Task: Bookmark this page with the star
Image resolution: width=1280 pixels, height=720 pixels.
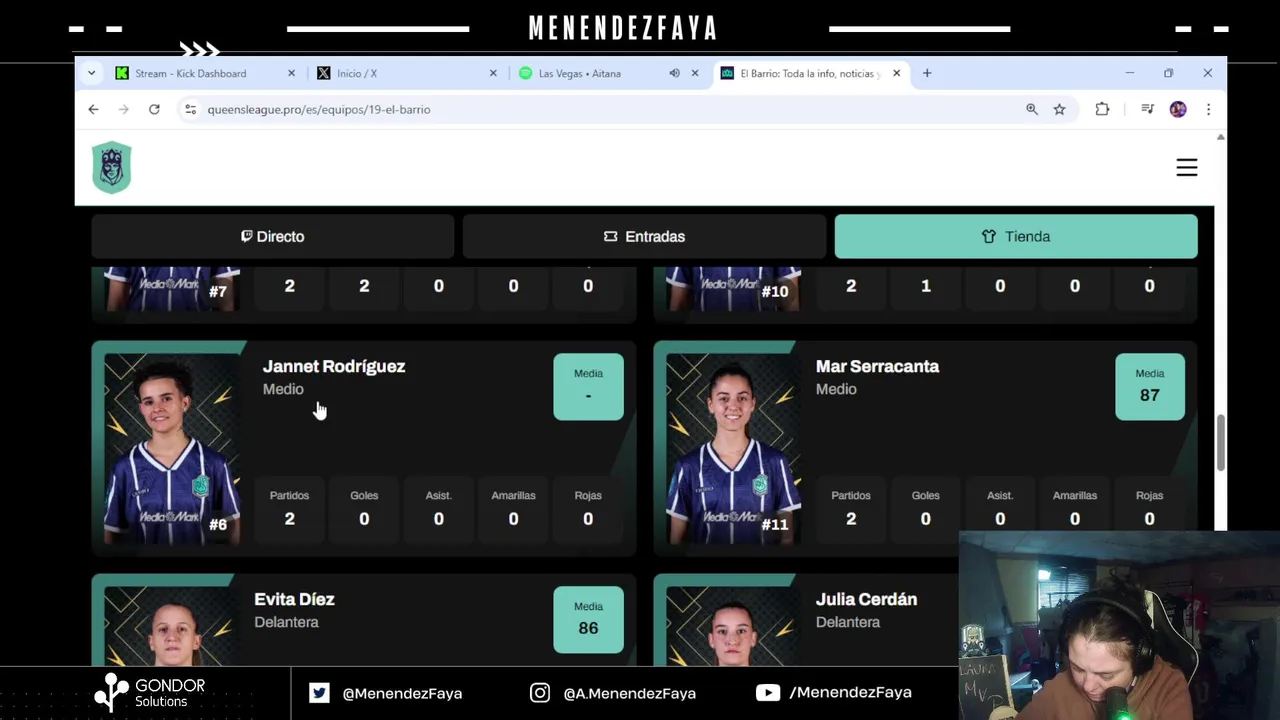Action: (x=1060, y=109)
